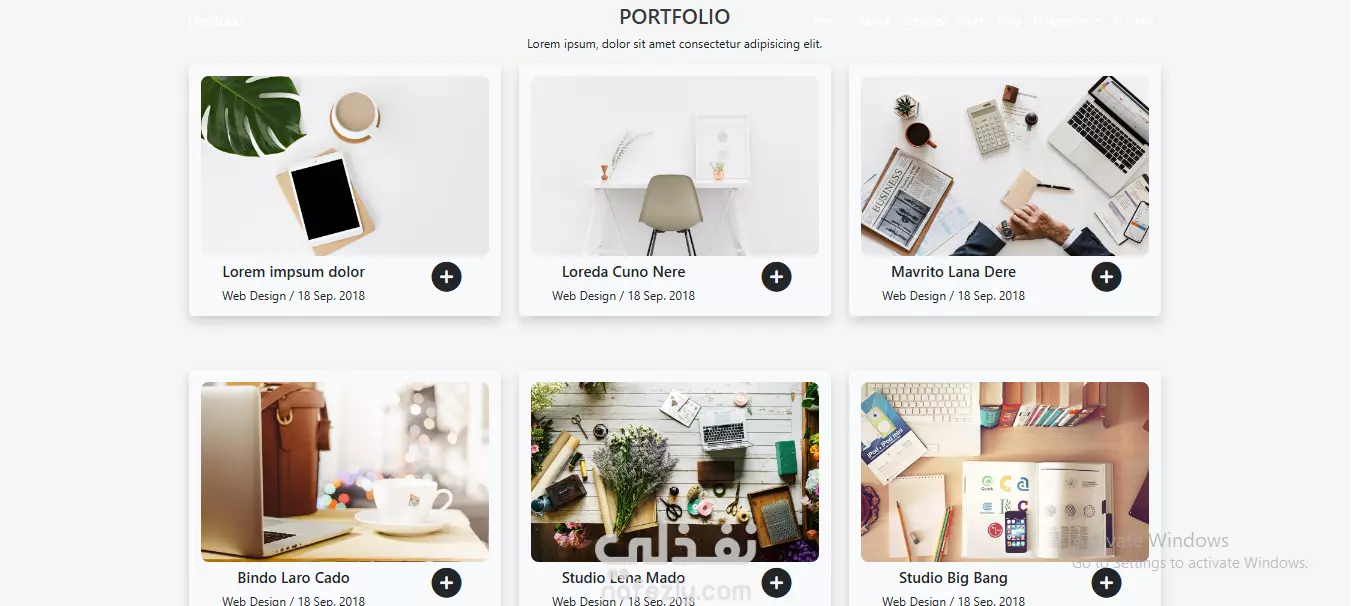Open the Contact item in the navbar
Image resolution: width=1351 pixels, height=606 pixels.
tap(1133, 21)
